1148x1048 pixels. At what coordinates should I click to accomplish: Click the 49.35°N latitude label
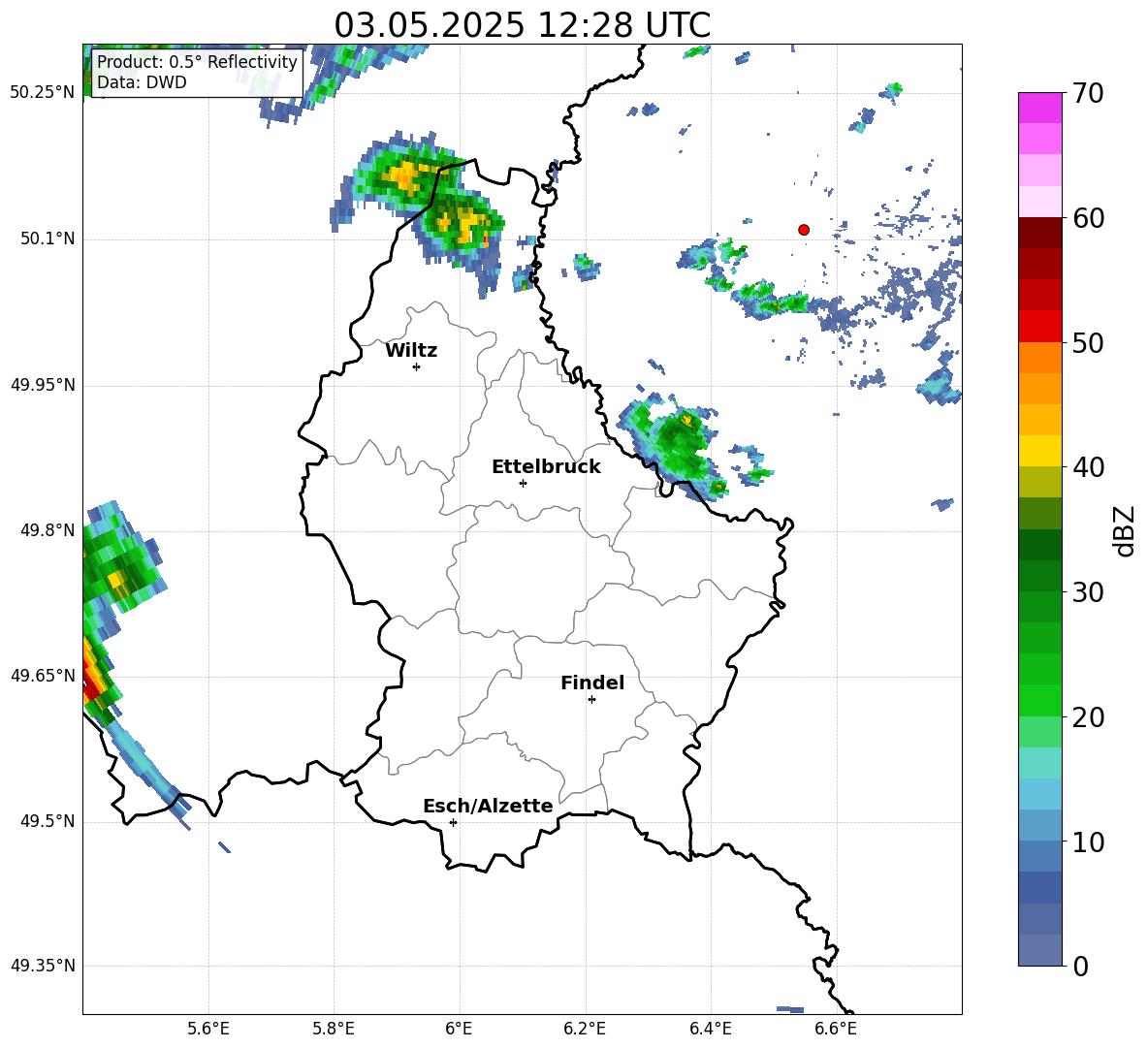pos(43,966)
